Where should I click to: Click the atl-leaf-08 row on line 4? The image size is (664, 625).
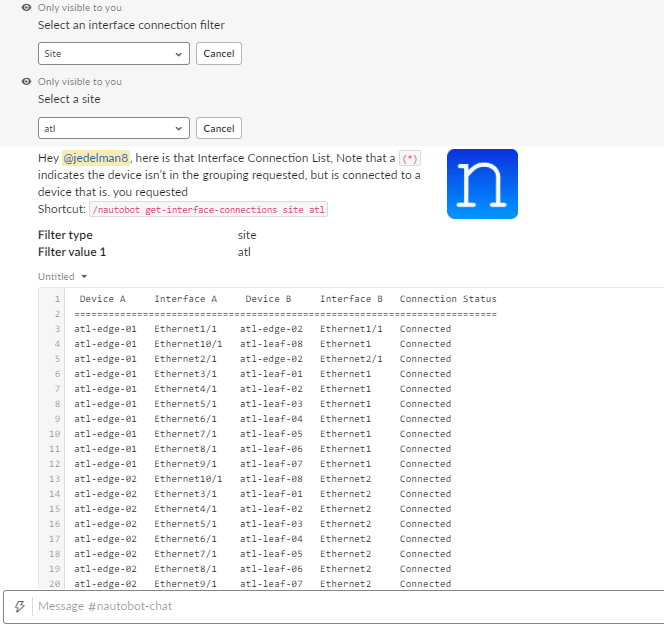[271, 344]
